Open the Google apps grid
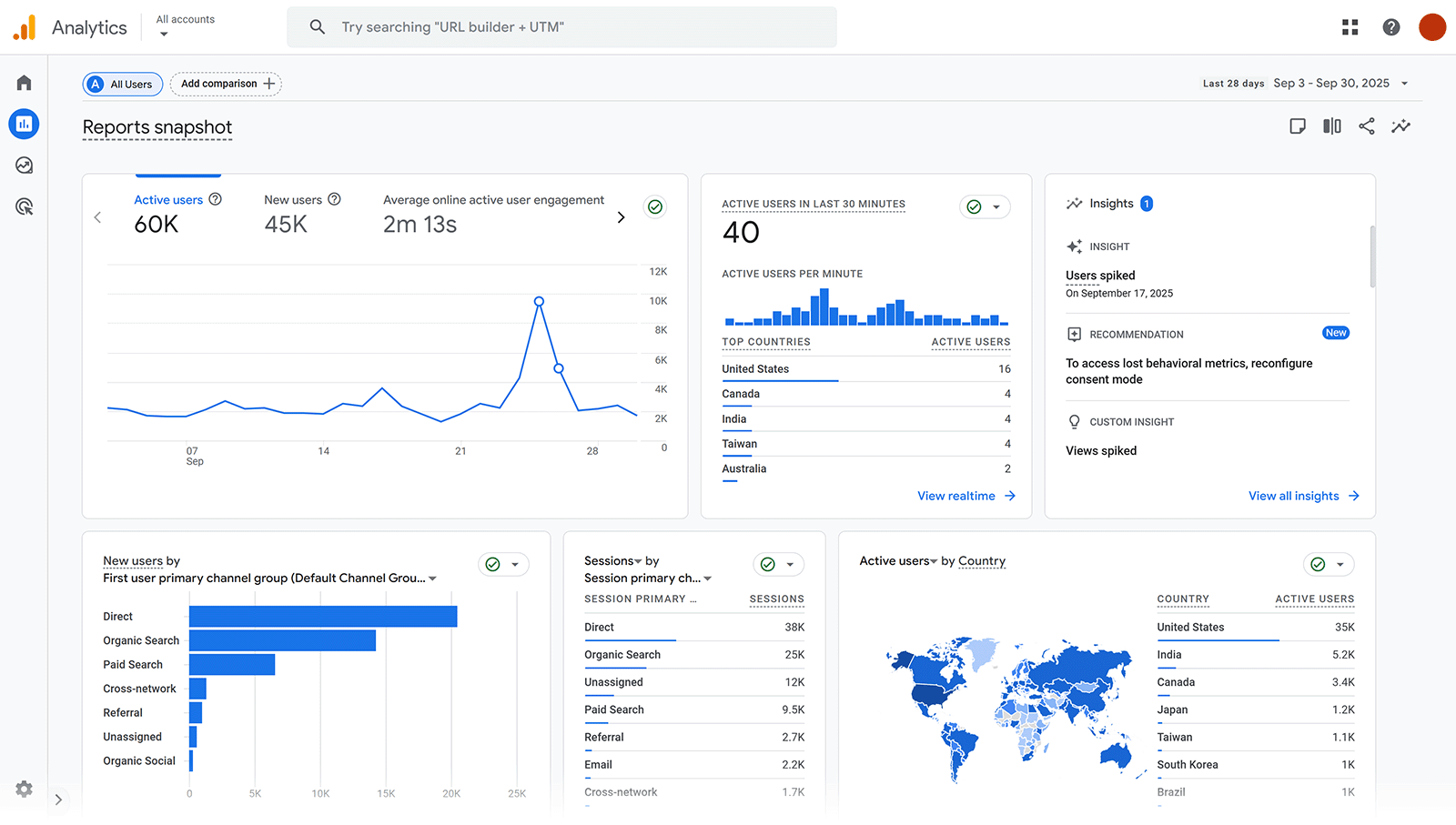This screenshot has width=1456, height=825. tap(1350, 26)
